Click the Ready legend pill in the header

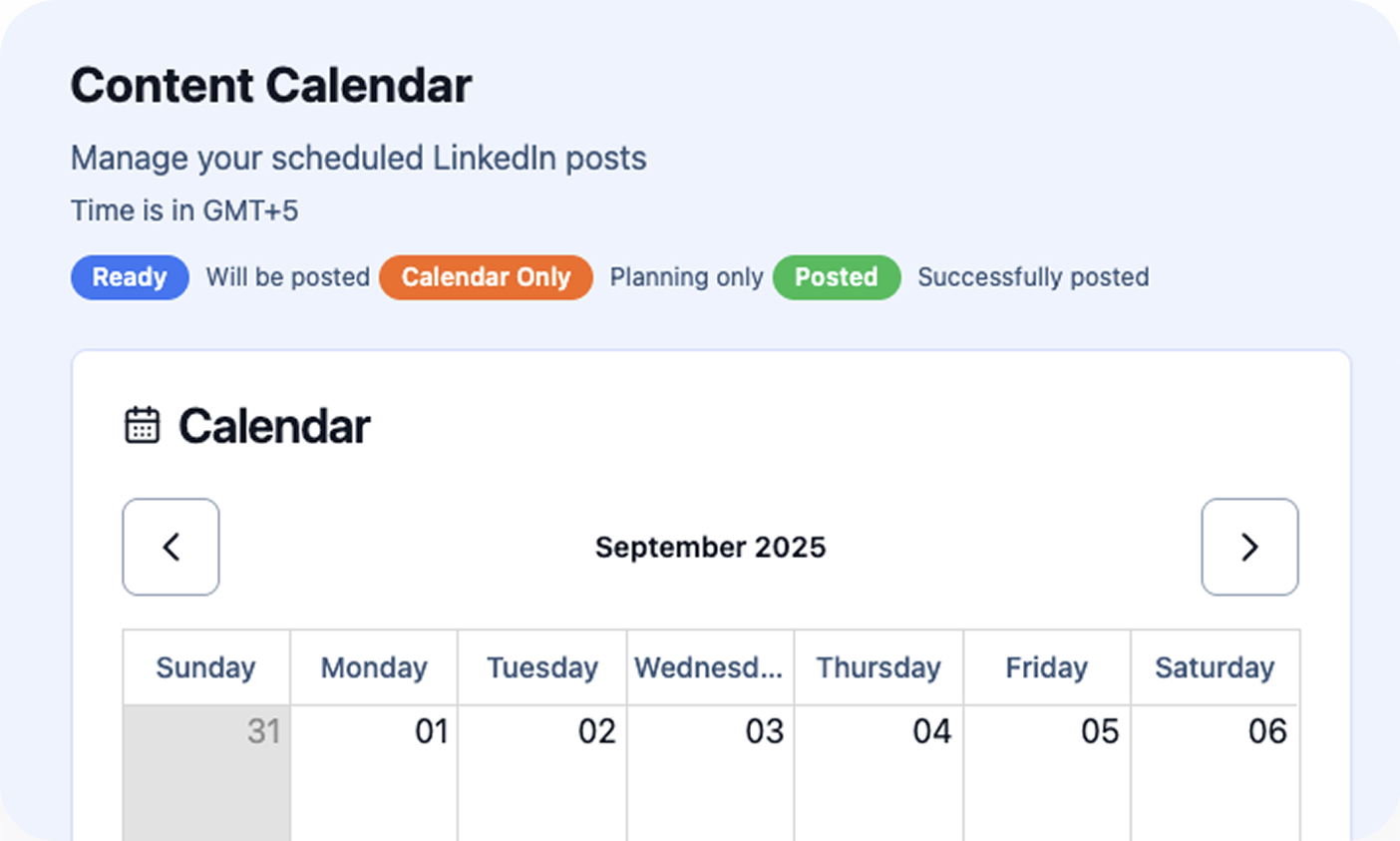click(x=130, y=277)
